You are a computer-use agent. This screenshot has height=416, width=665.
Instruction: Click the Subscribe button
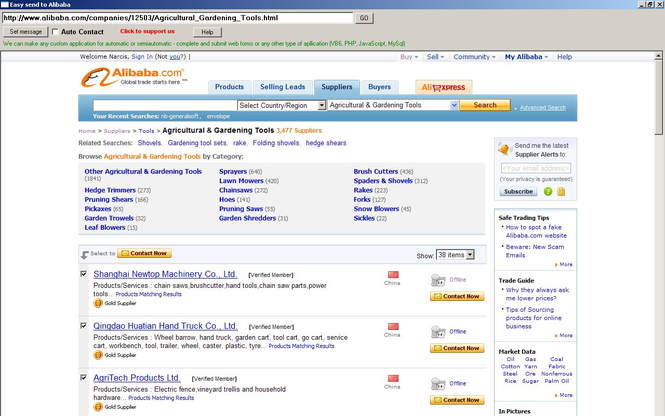pyautogui.click(x=518, y=192)
